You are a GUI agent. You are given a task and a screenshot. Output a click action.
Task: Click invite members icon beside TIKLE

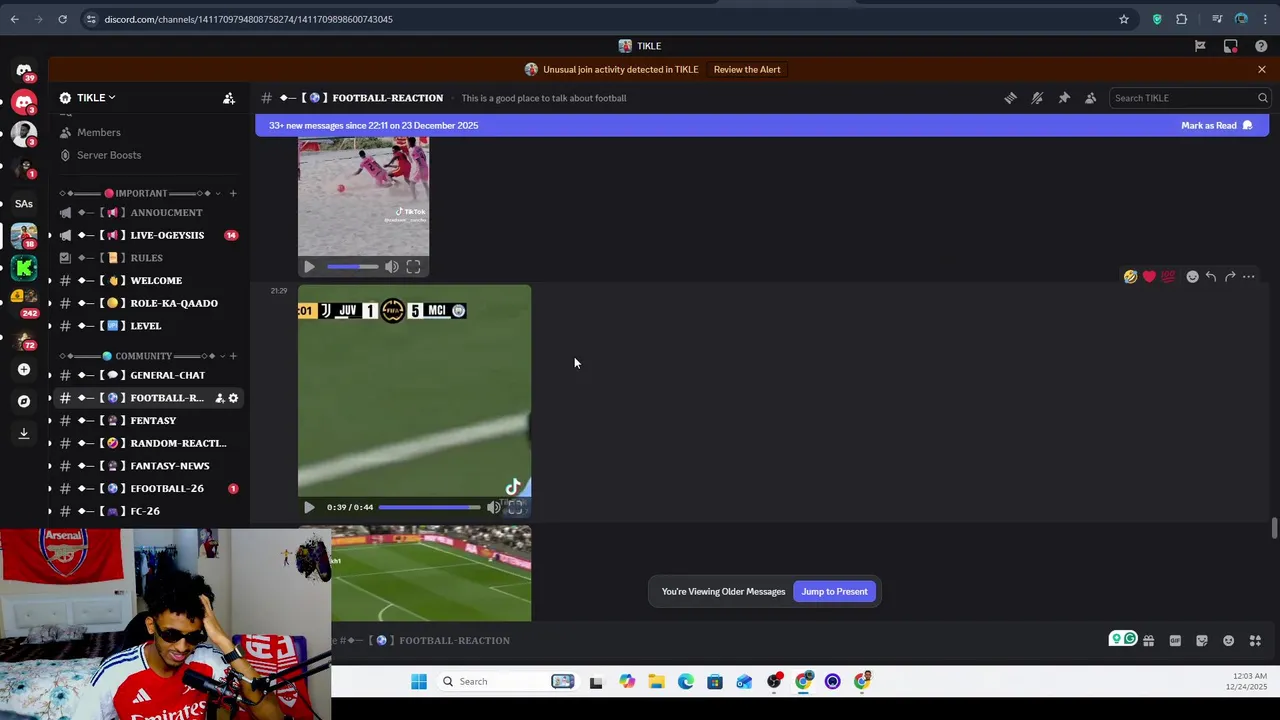229,98
